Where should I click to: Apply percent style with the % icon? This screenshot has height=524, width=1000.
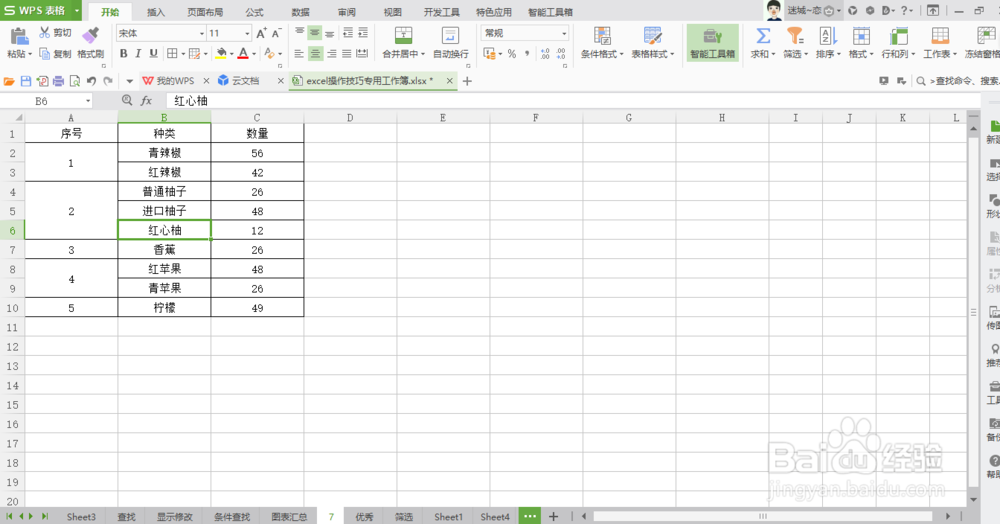(511, 54)
